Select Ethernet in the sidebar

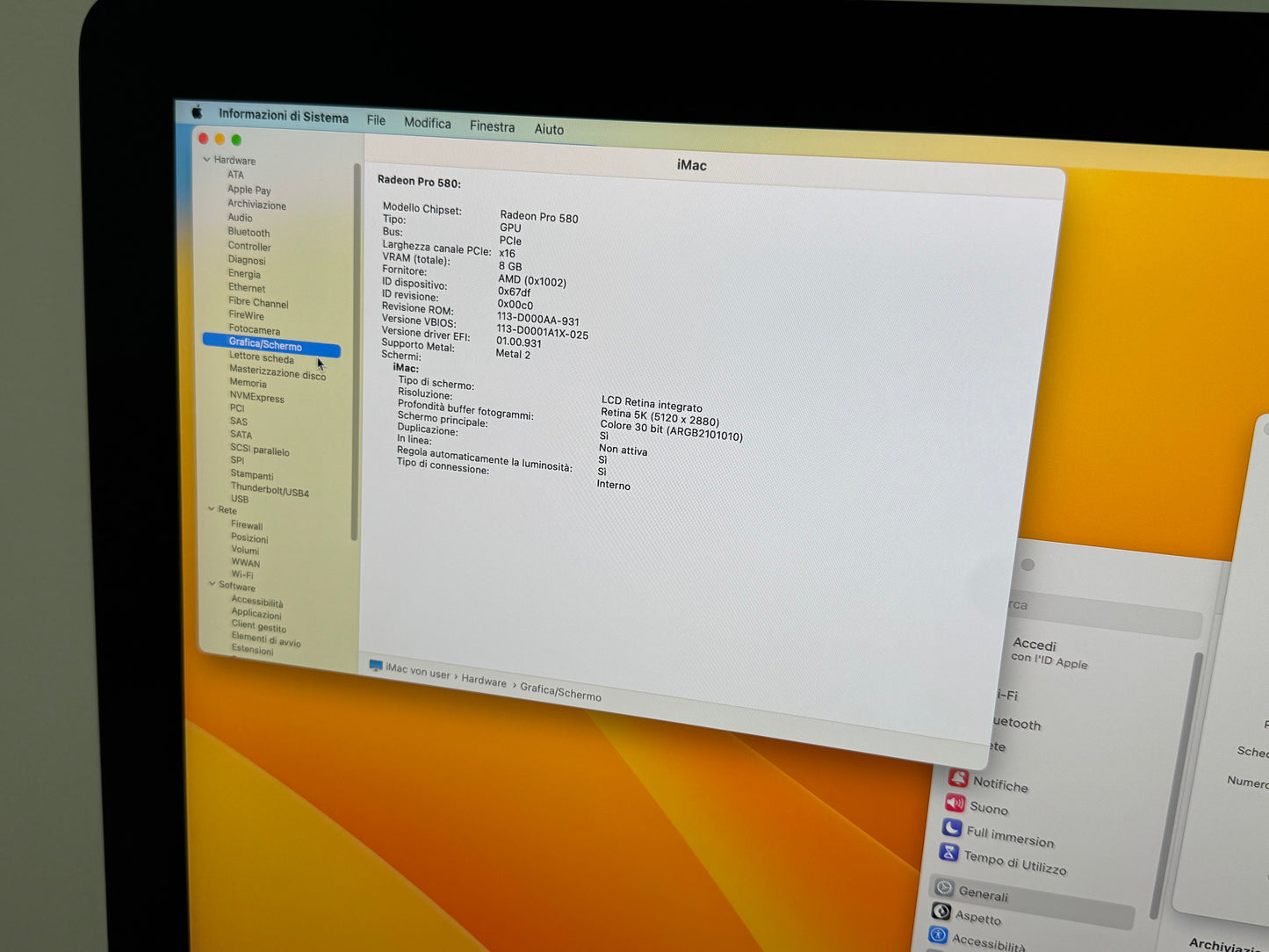247,288
